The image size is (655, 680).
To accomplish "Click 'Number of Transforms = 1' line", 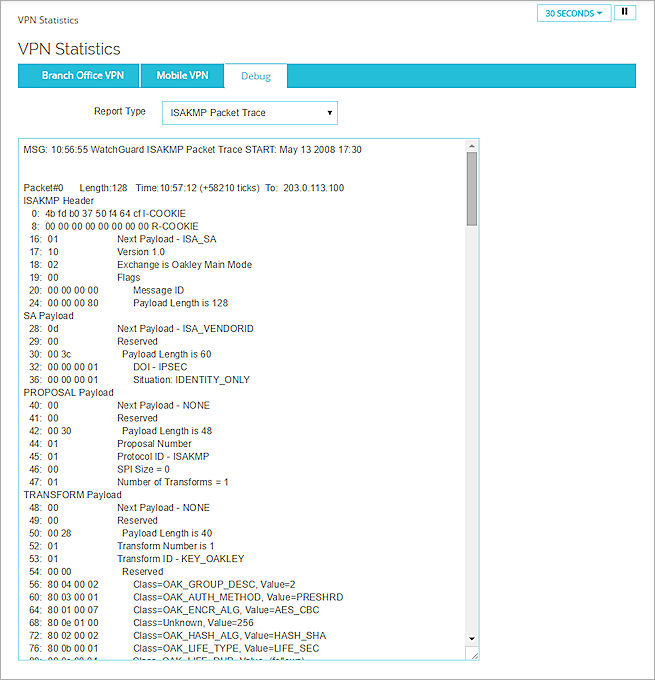I will [129, 482].
